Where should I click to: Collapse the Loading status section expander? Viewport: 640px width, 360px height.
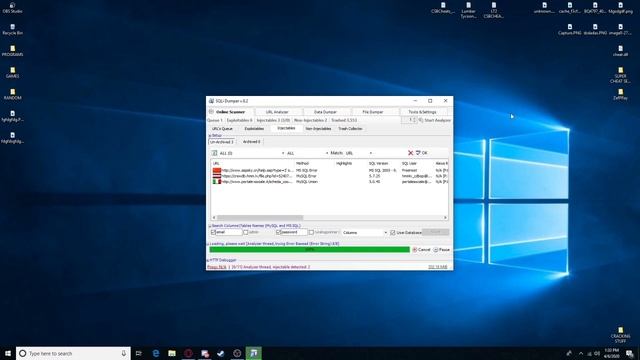pyautogui.click(x=208, y=244)
